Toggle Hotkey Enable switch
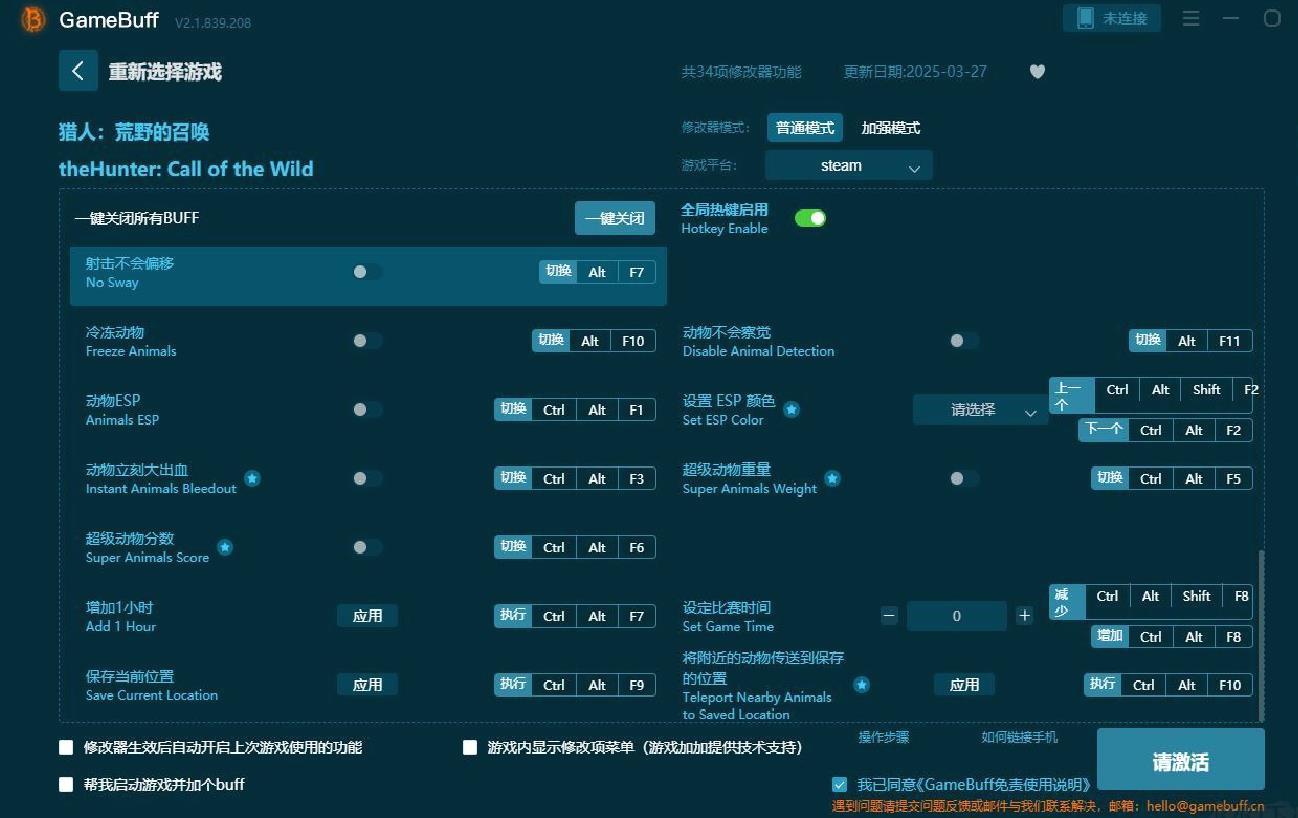The width and height of the screenshot is (1298, 818). (810, 218)
